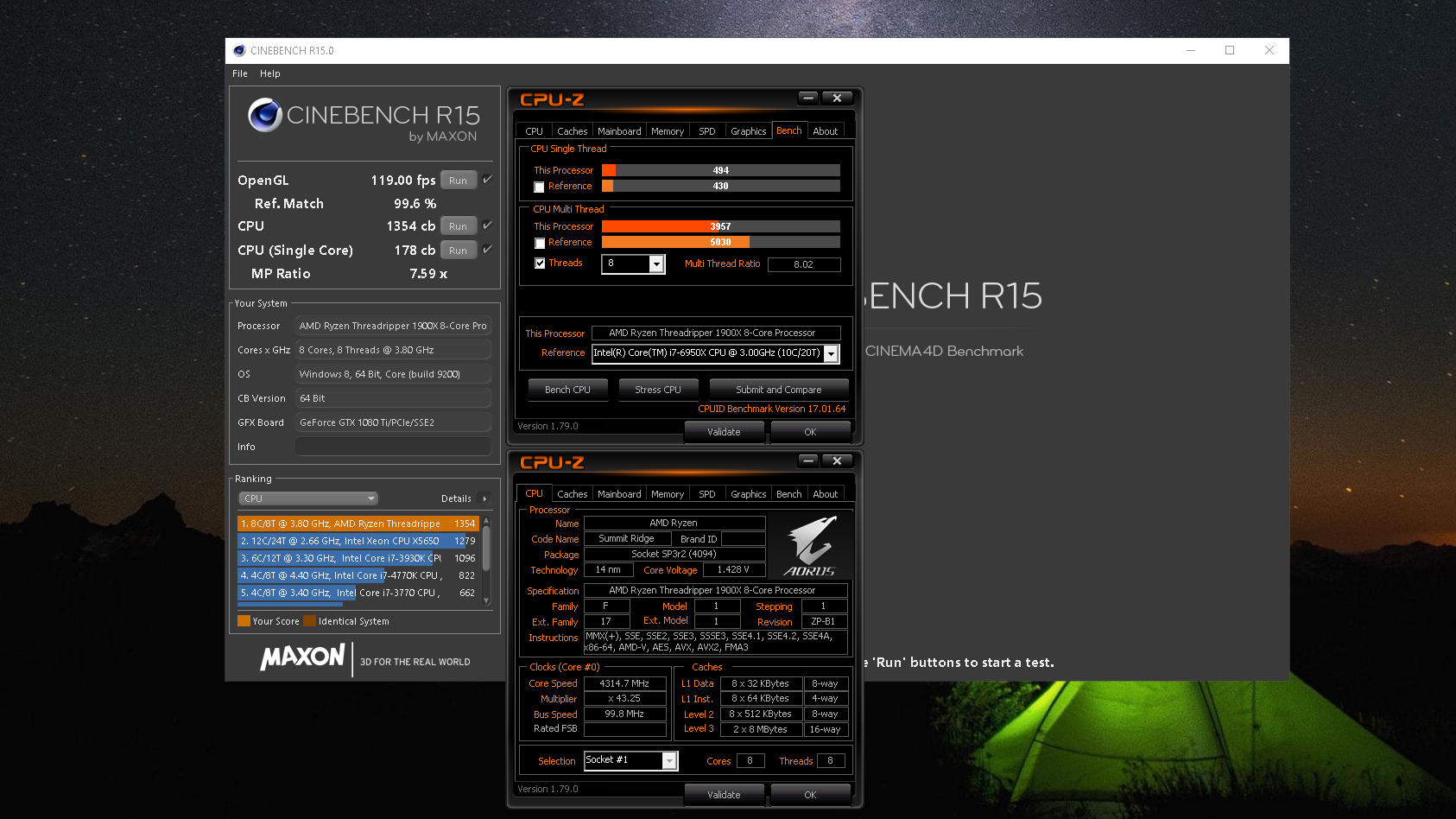Open the Caches tab in lower CPU-Z window
This screenshot has height=819, width=1456.
pos(572,494)
